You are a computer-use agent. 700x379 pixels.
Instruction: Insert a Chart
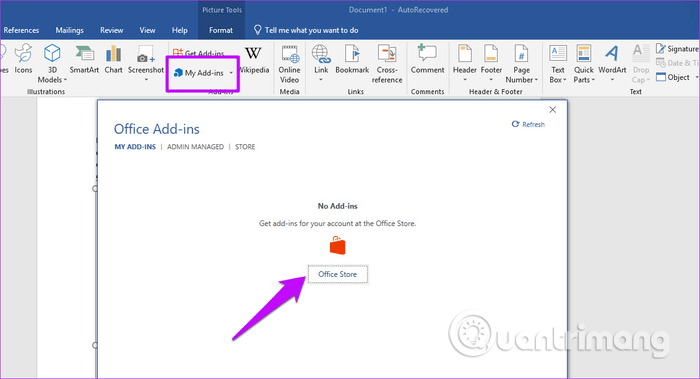coord(113,59)
